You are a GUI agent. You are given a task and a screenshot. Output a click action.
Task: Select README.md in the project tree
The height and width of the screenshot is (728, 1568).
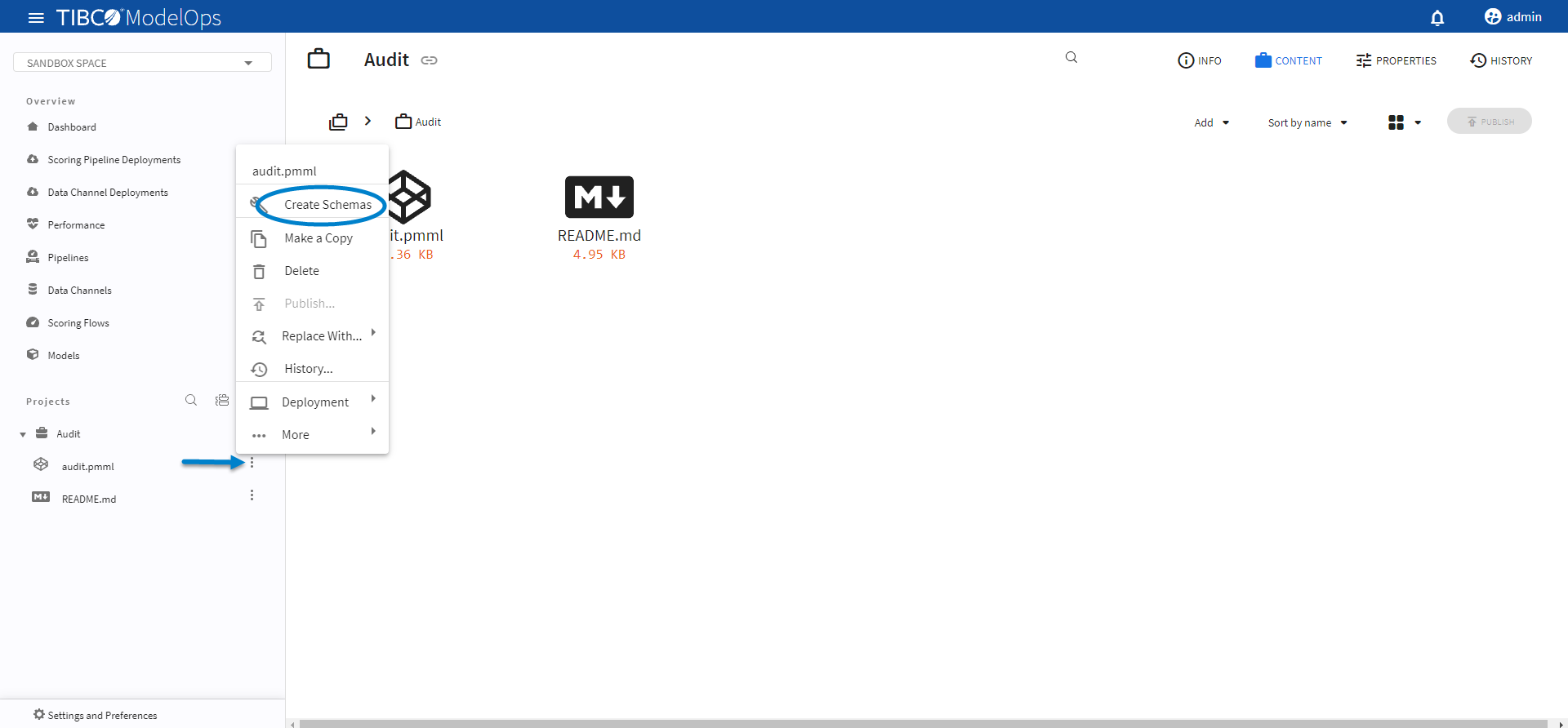pos(89,499)
